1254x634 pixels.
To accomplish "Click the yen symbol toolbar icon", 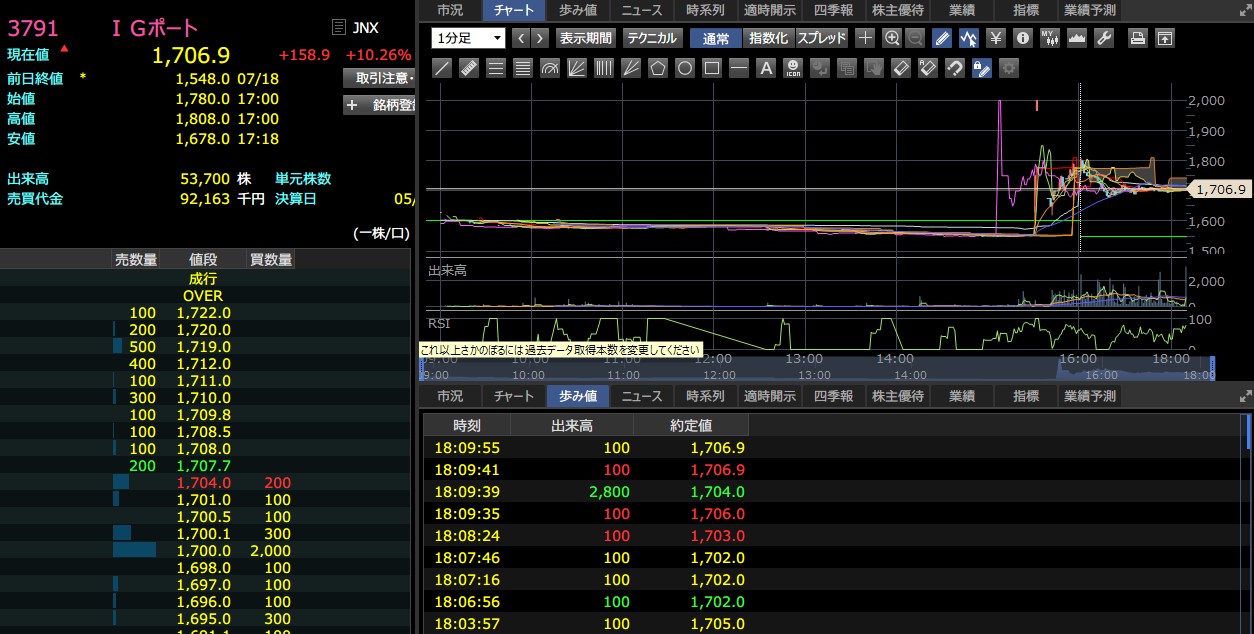I will point(996,38).
